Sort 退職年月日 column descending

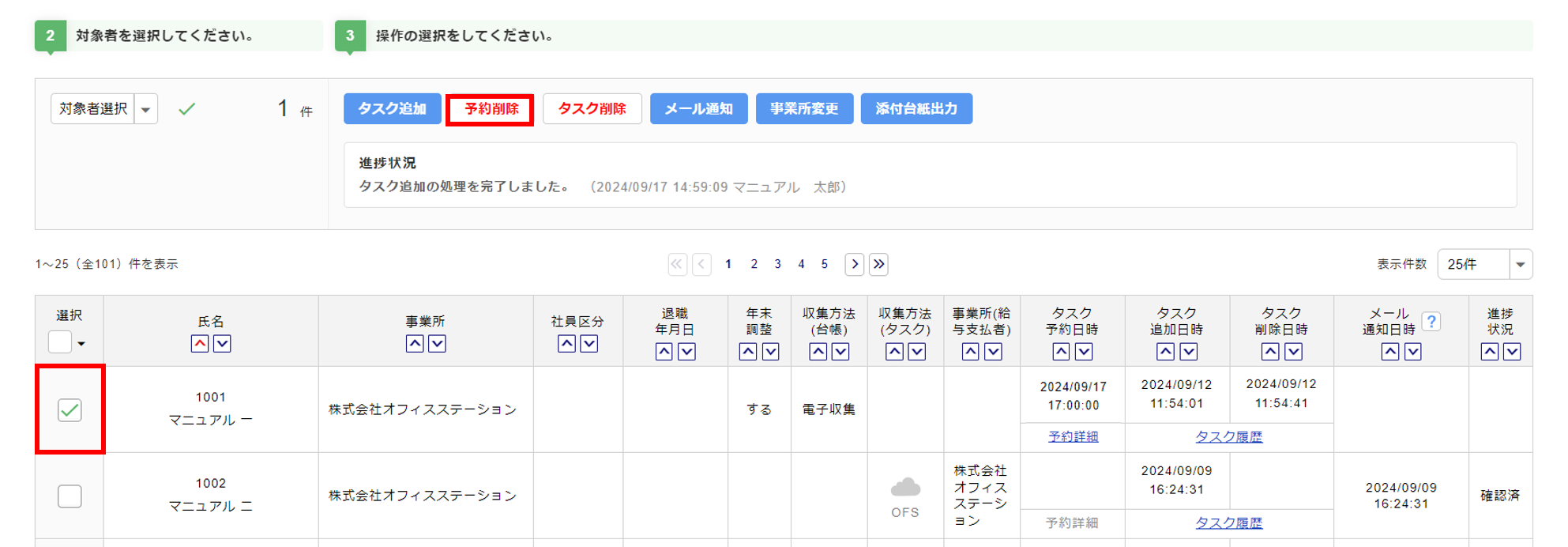click(686, 352)
